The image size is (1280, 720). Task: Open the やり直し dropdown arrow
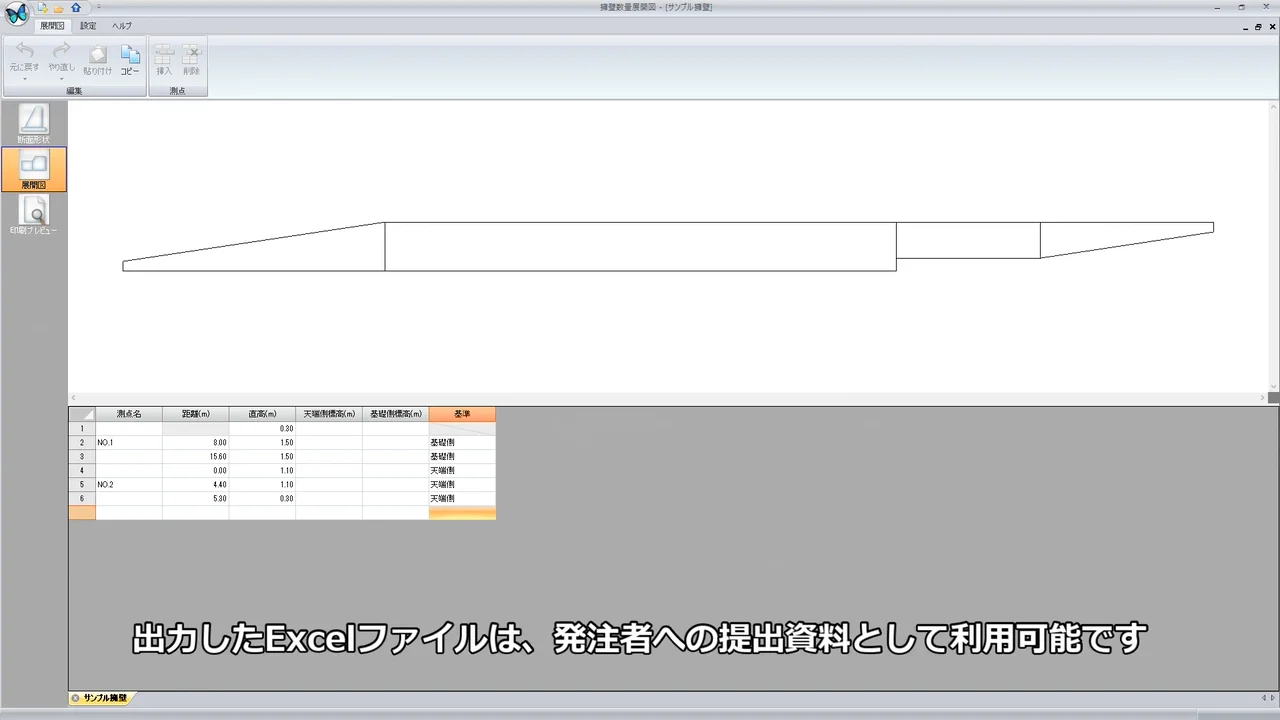pos(62,78)
